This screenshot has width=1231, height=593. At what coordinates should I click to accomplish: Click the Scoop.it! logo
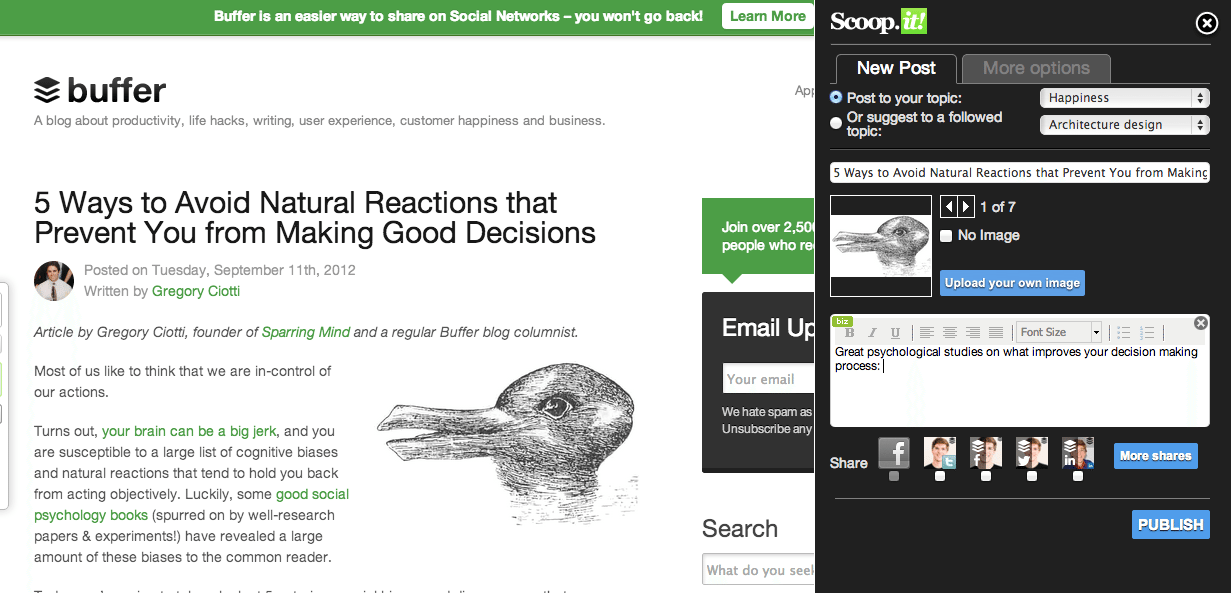[879, 22]
